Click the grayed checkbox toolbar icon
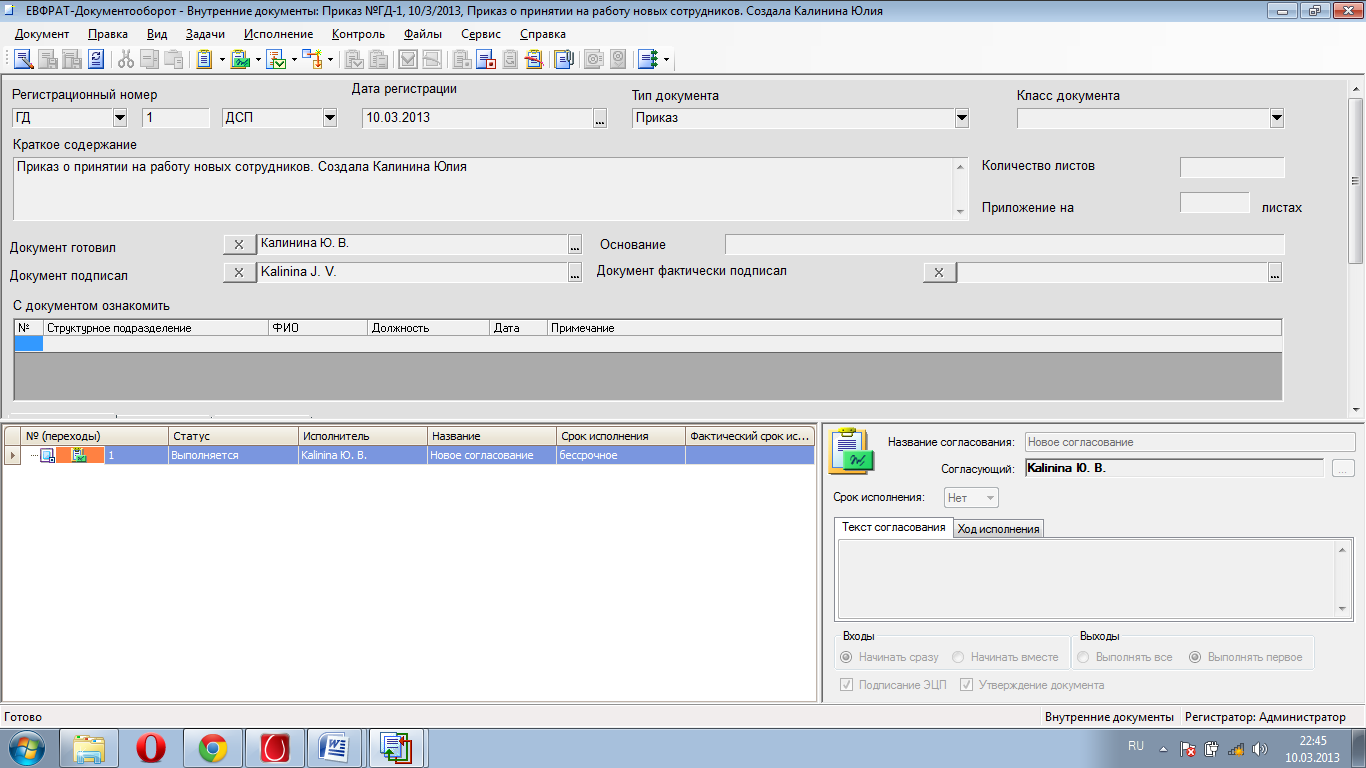 click(408, 59)
